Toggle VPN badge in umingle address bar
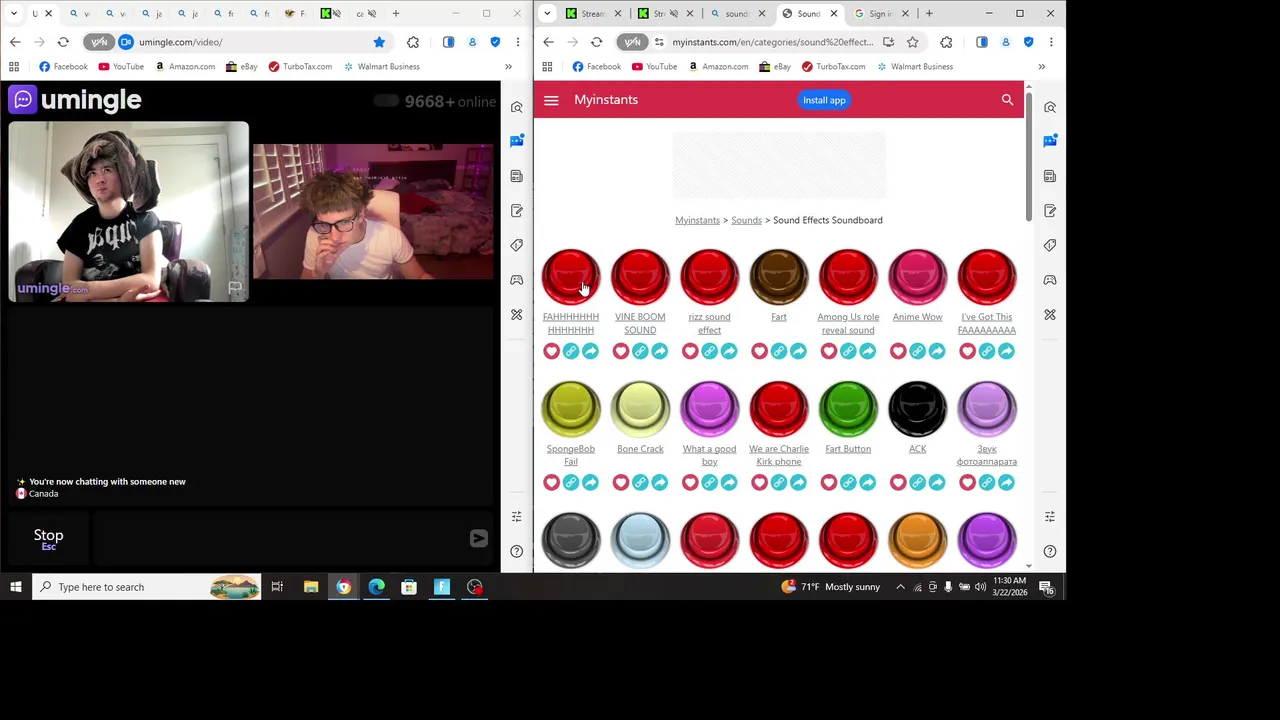 99,42
